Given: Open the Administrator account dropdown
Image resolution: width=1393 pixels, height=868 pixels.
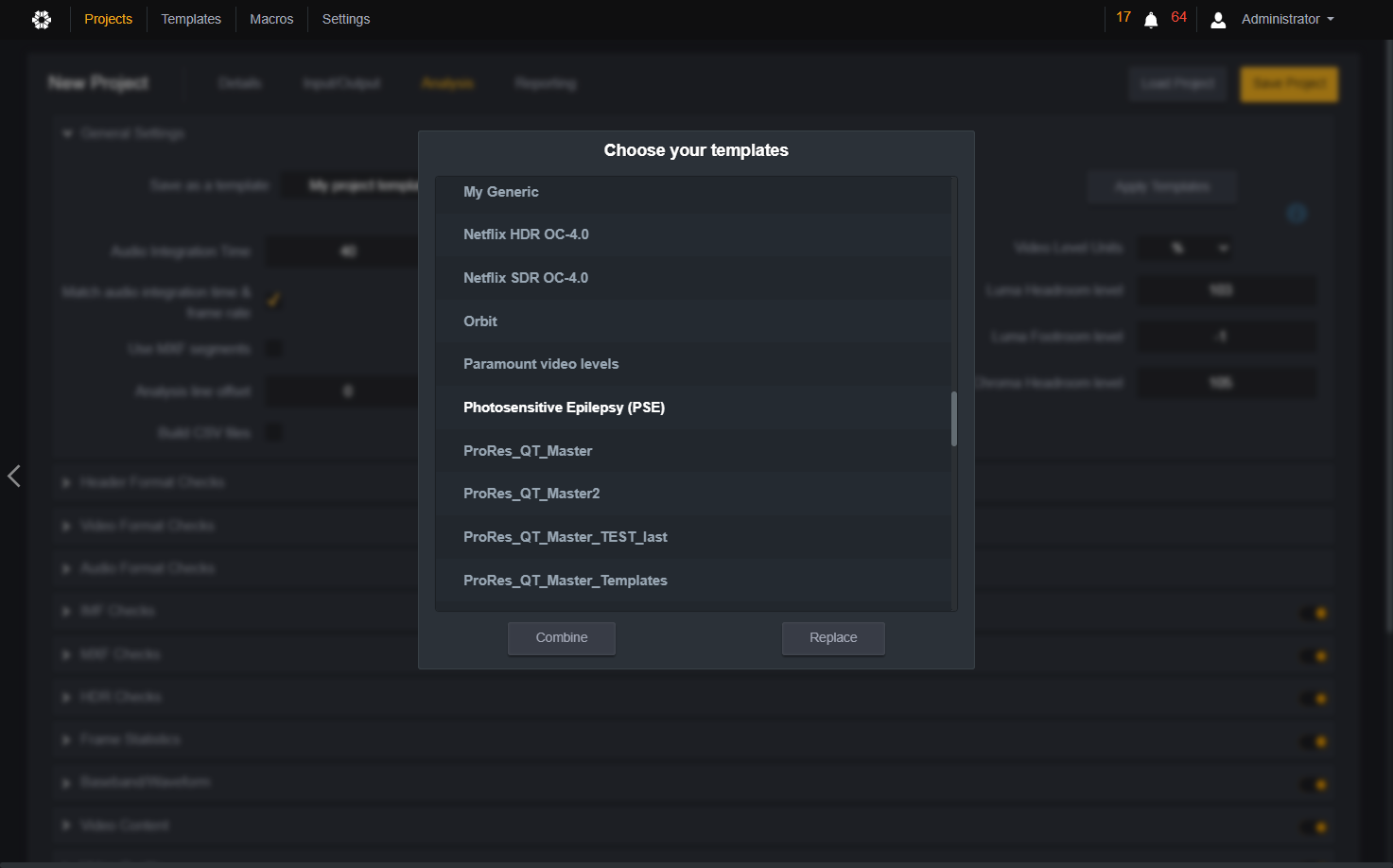Looking at the screenshot, I should (1288, 19).
